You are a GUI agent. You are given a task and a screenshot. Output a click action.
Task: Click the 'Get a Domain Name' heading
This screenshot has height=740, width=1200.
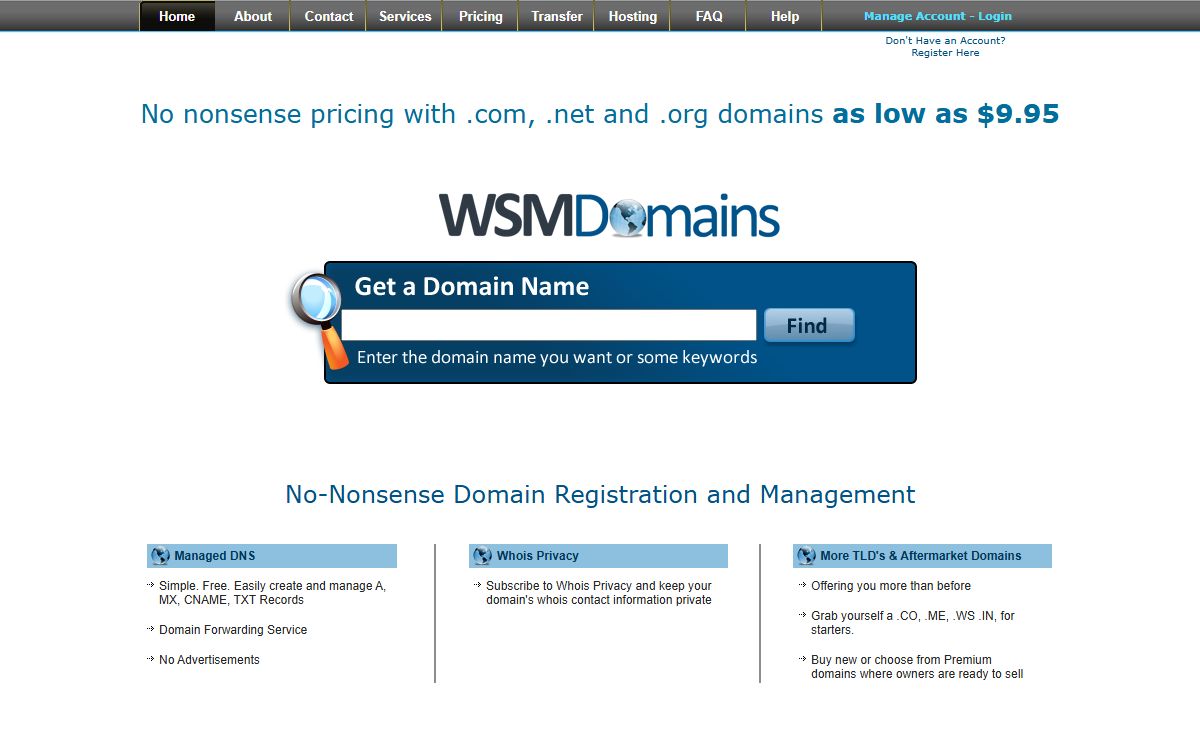tap(472, 287)
